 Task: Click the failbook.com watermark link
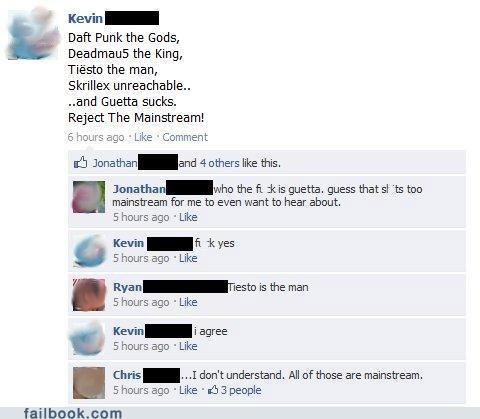click(x=73, y=413)
